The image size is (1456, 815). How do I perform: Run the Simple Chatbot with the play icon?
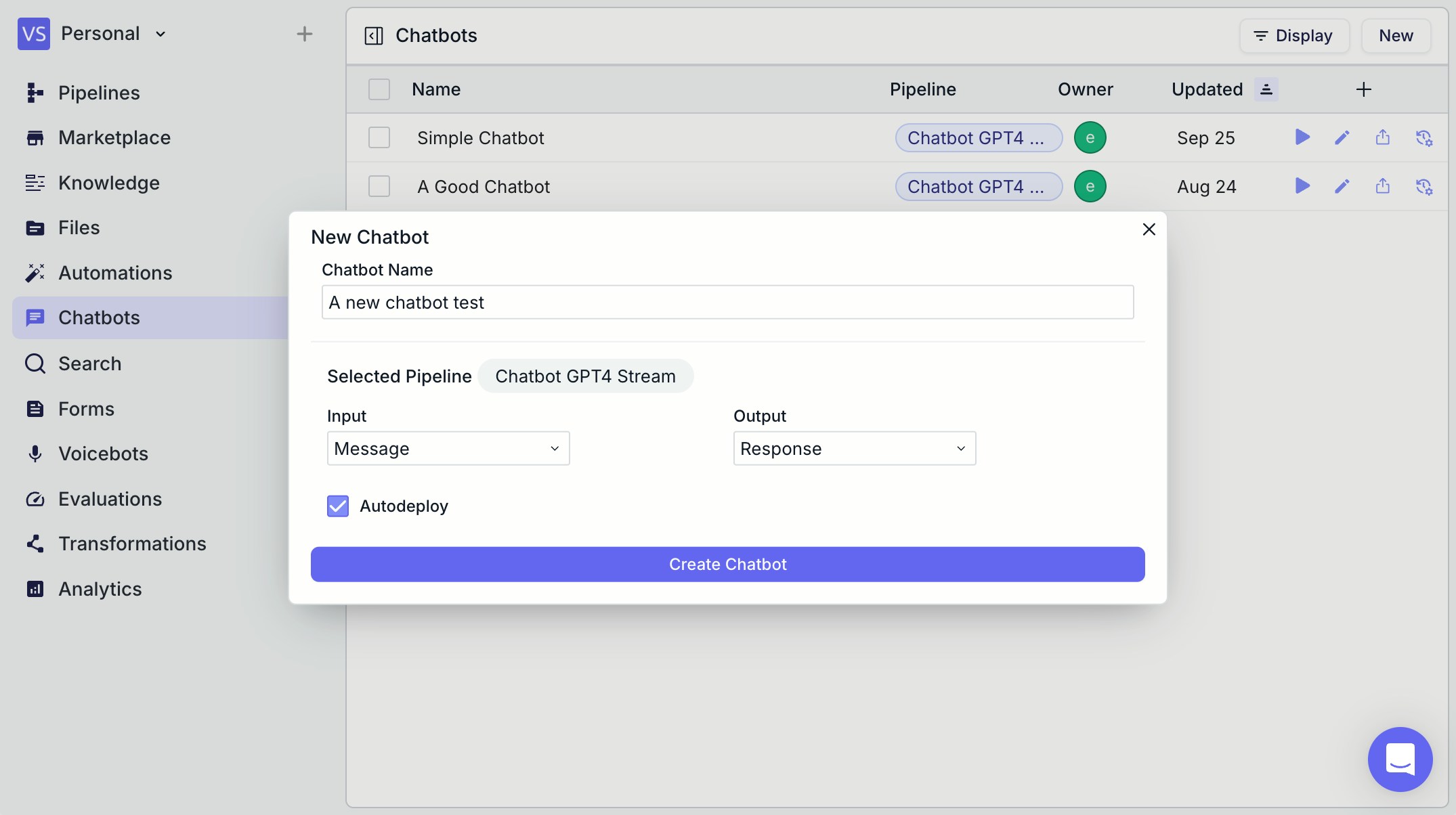point(1301,137)
